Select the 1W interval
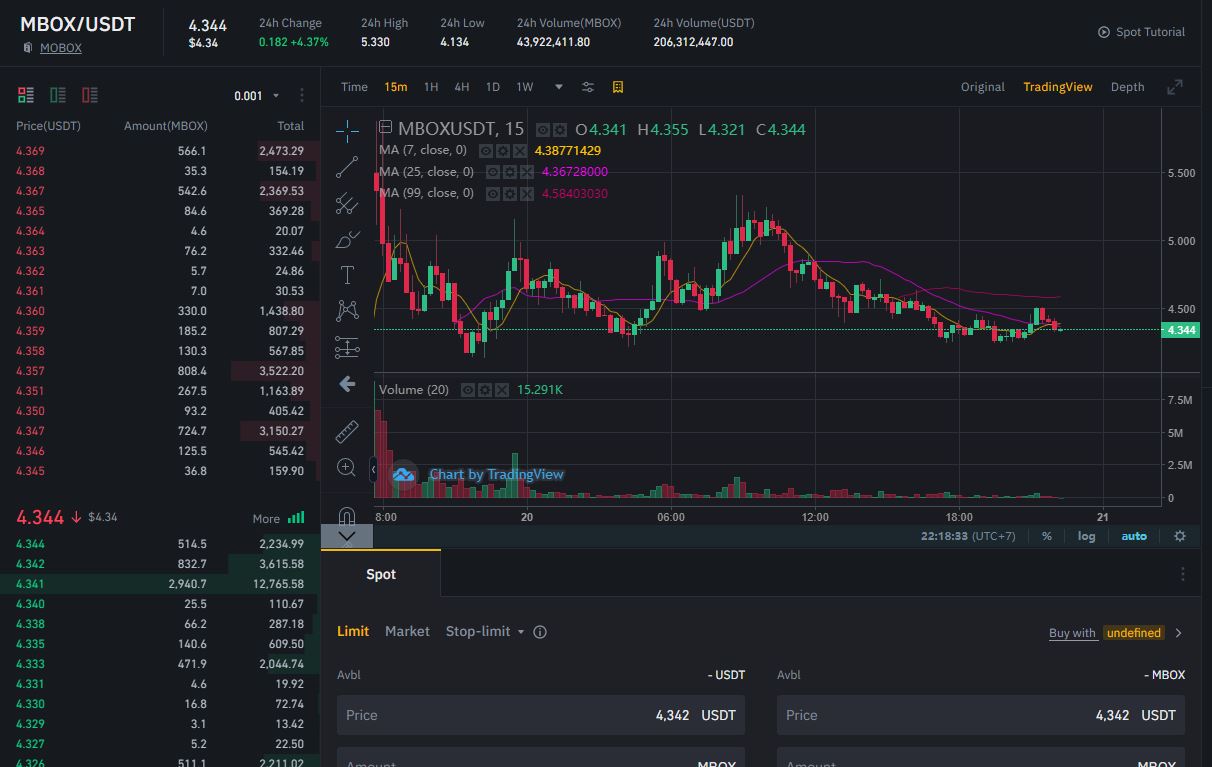This screenshot has width=1212, height=767. point(525,87)
